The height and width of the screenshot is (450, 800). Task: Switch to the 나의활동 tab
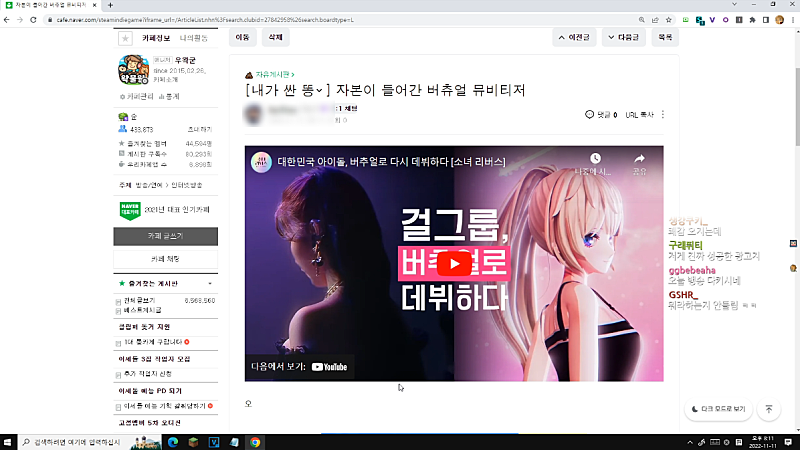[193, 38]
